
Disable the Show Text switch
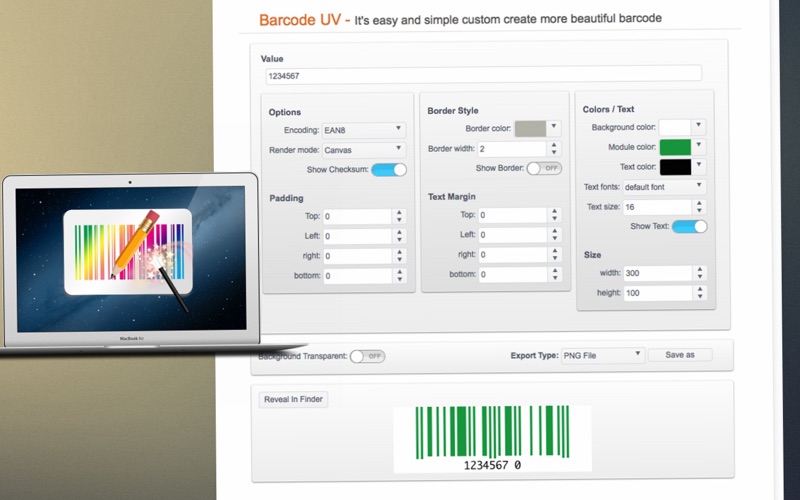point(689,227)
